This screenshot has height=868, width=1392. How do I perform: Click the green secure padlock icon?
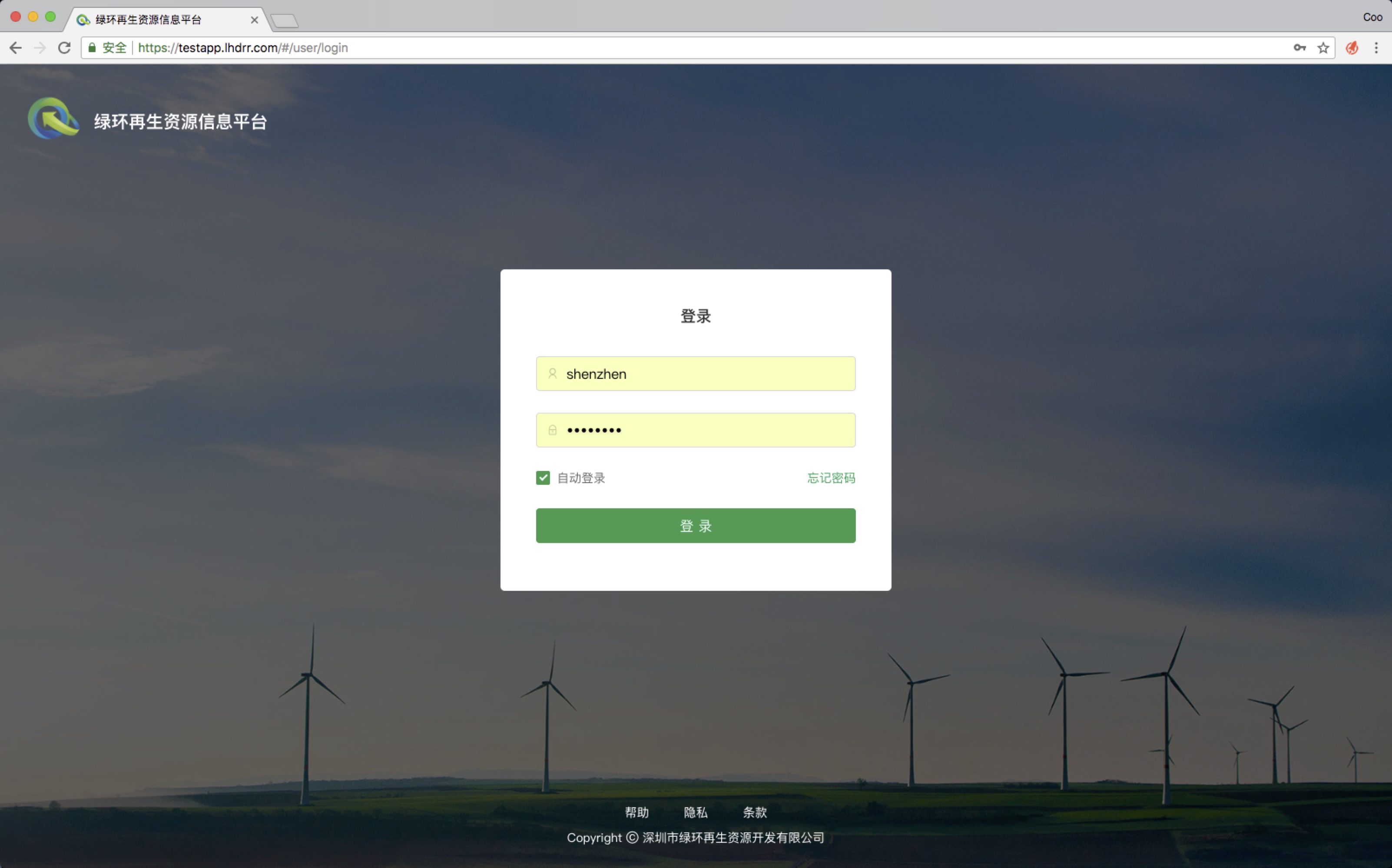pos(92,48)
